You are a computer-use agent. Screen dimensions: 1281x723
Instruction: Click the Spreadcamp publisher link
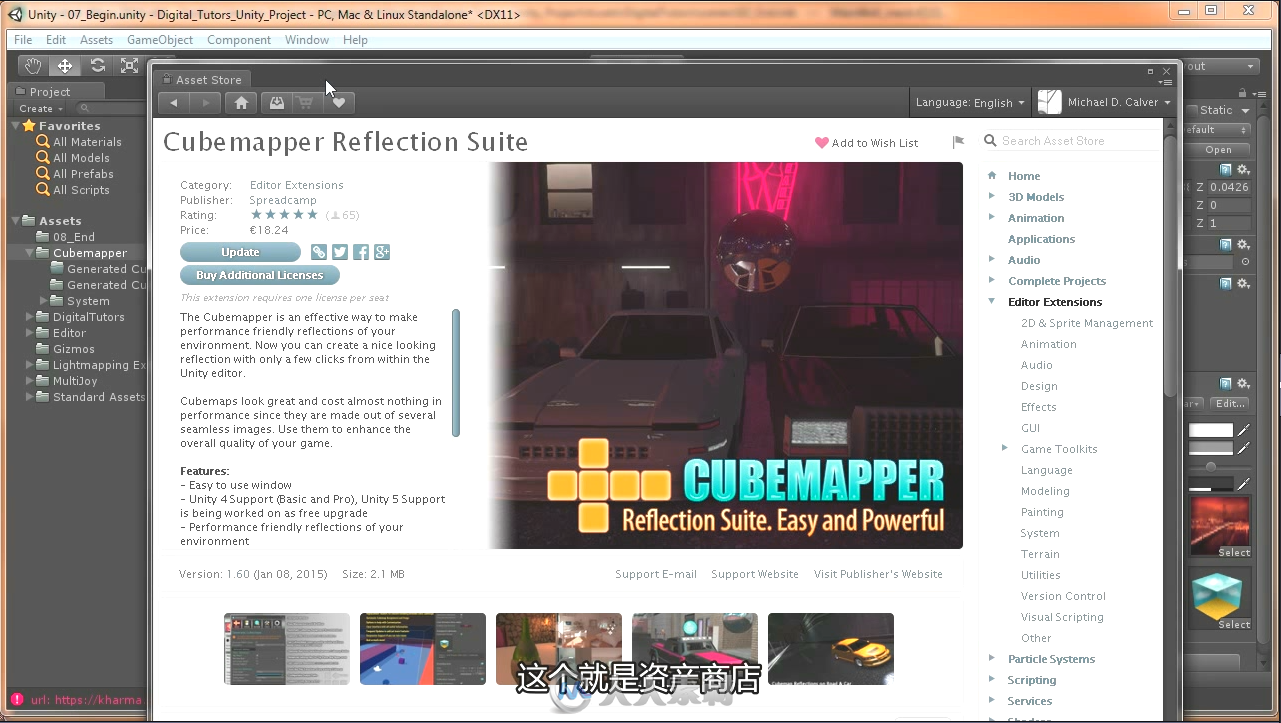point(283,200)
